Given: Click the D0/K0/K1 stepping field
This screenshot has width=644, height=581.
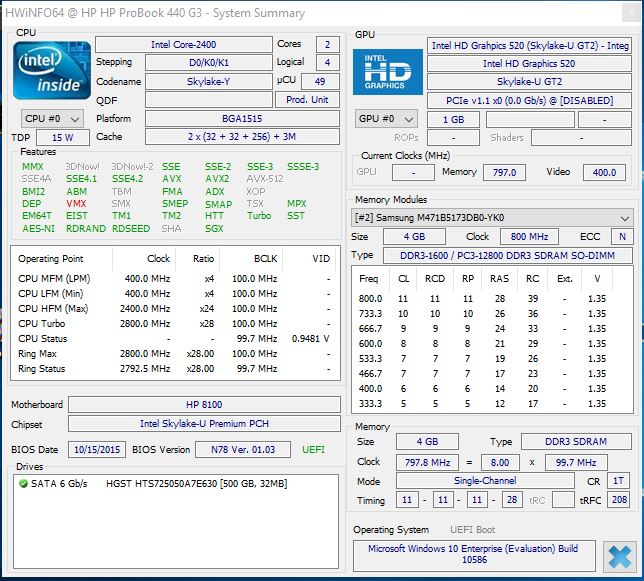Looking at the screenshot, I should (209, 62).
